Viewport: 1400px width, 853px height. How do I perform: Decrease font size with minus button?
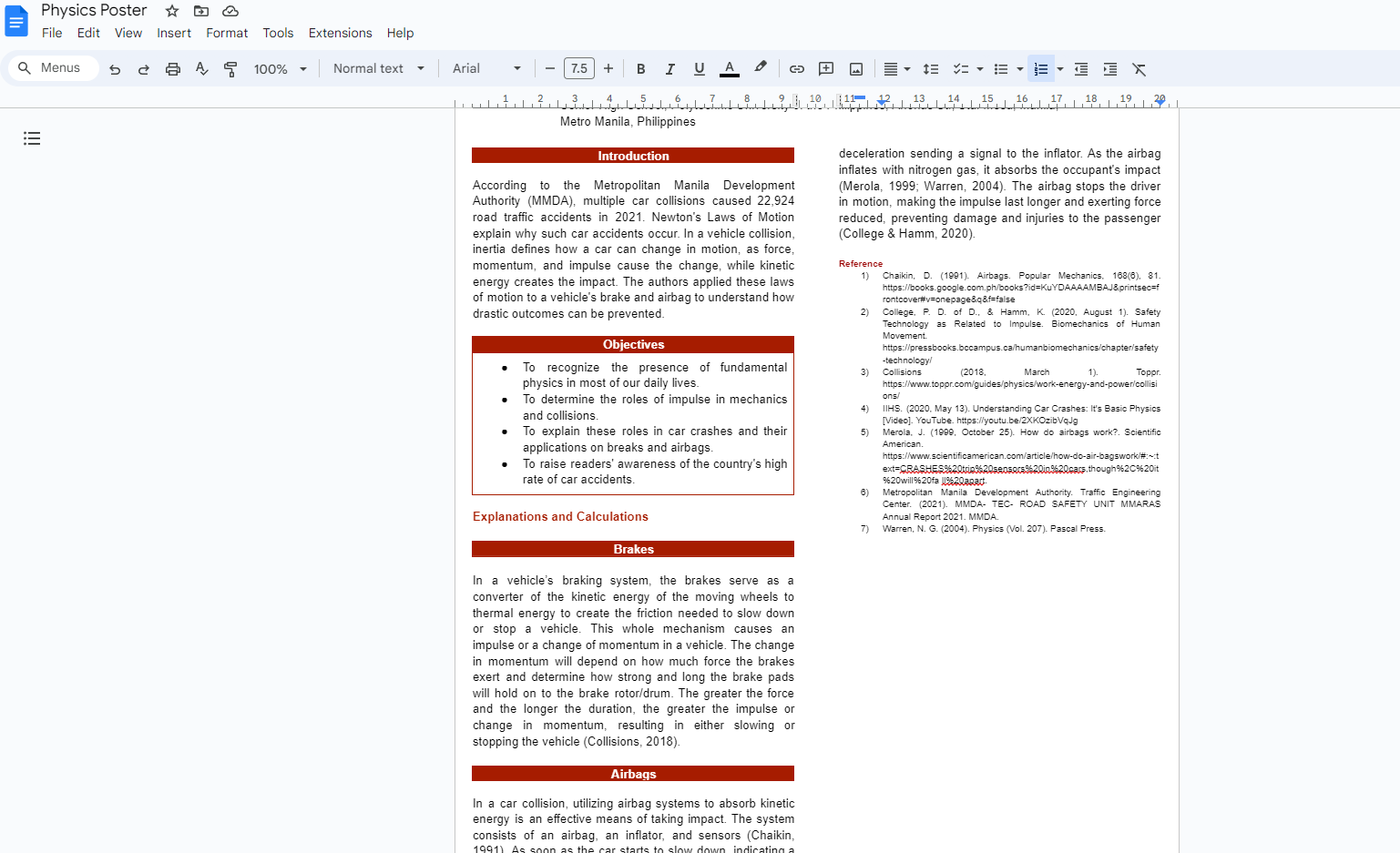550,69
